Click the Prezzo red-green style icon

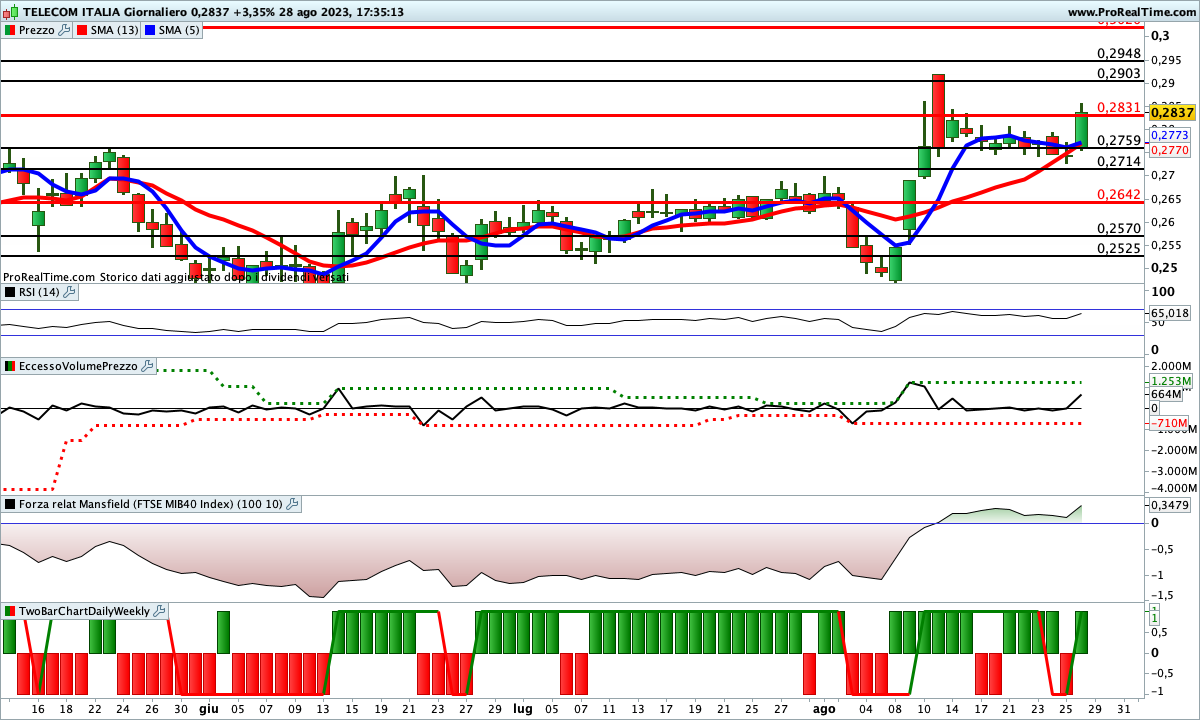point(10,30)
